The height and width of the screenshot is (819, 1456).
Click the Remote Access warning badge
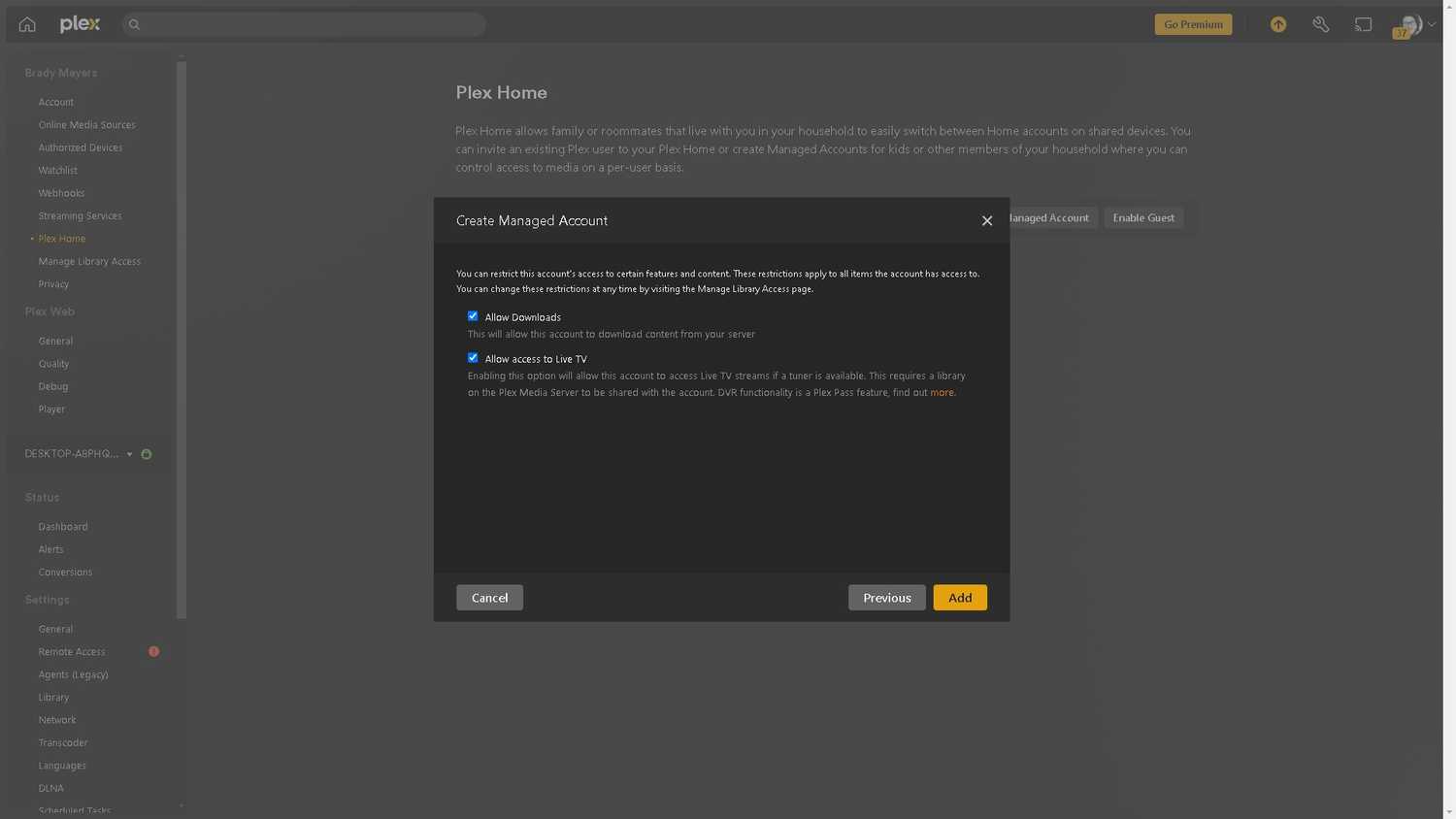[x=153, y=651]
